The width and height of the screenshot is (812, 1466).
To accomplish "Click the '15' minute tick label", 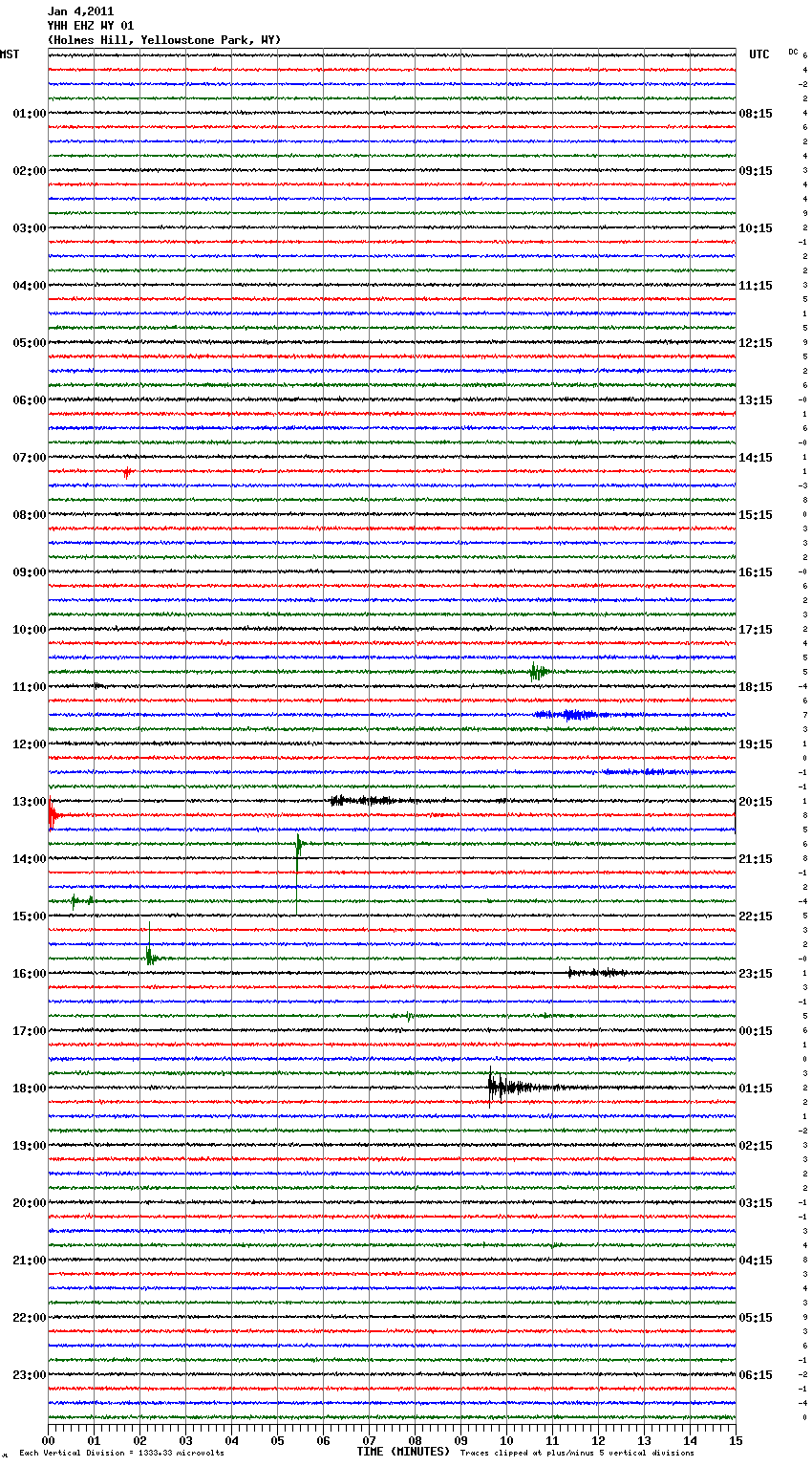I will (x=736, y=1440).
